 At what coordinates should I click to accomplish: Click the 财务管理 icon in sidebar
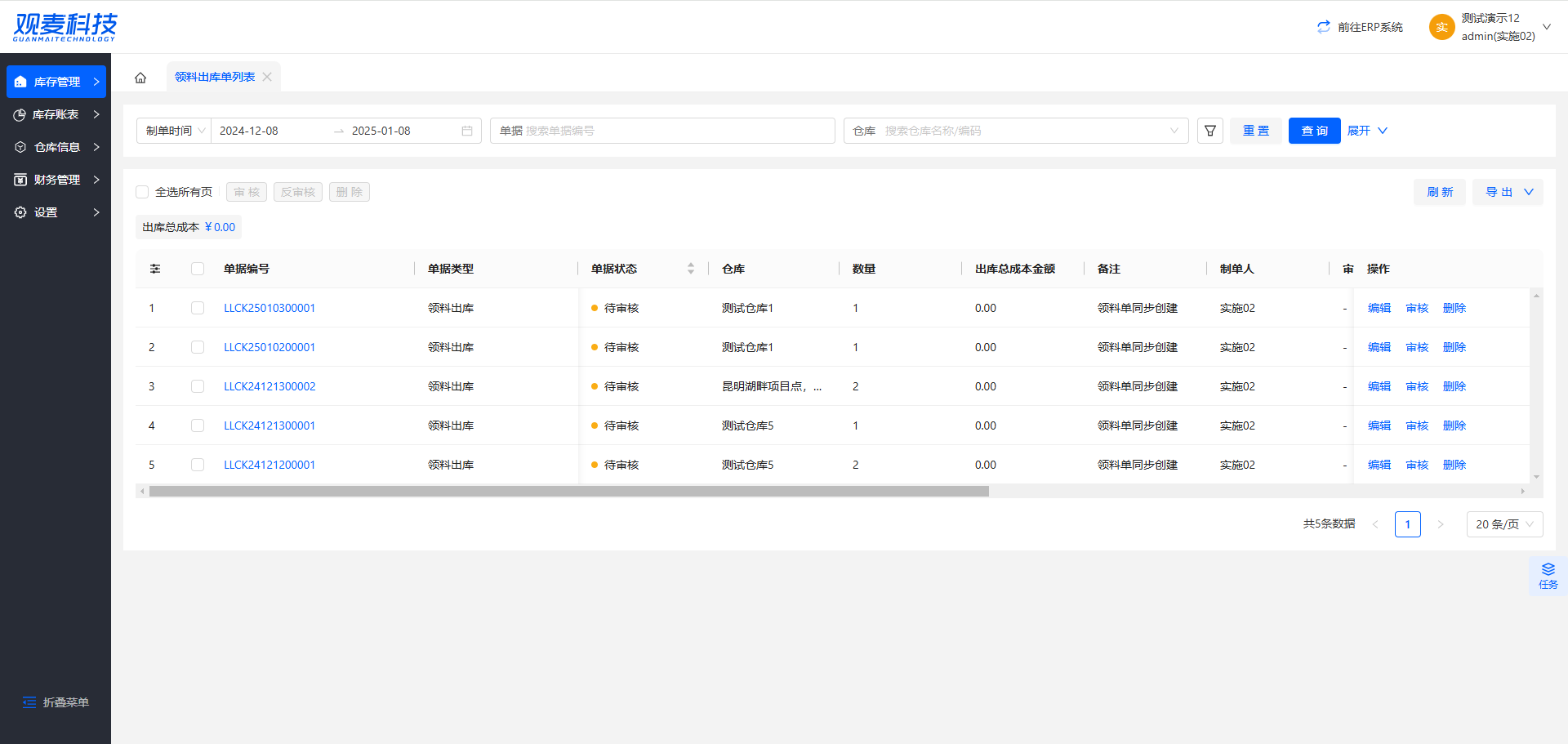(x=20, y=180)
